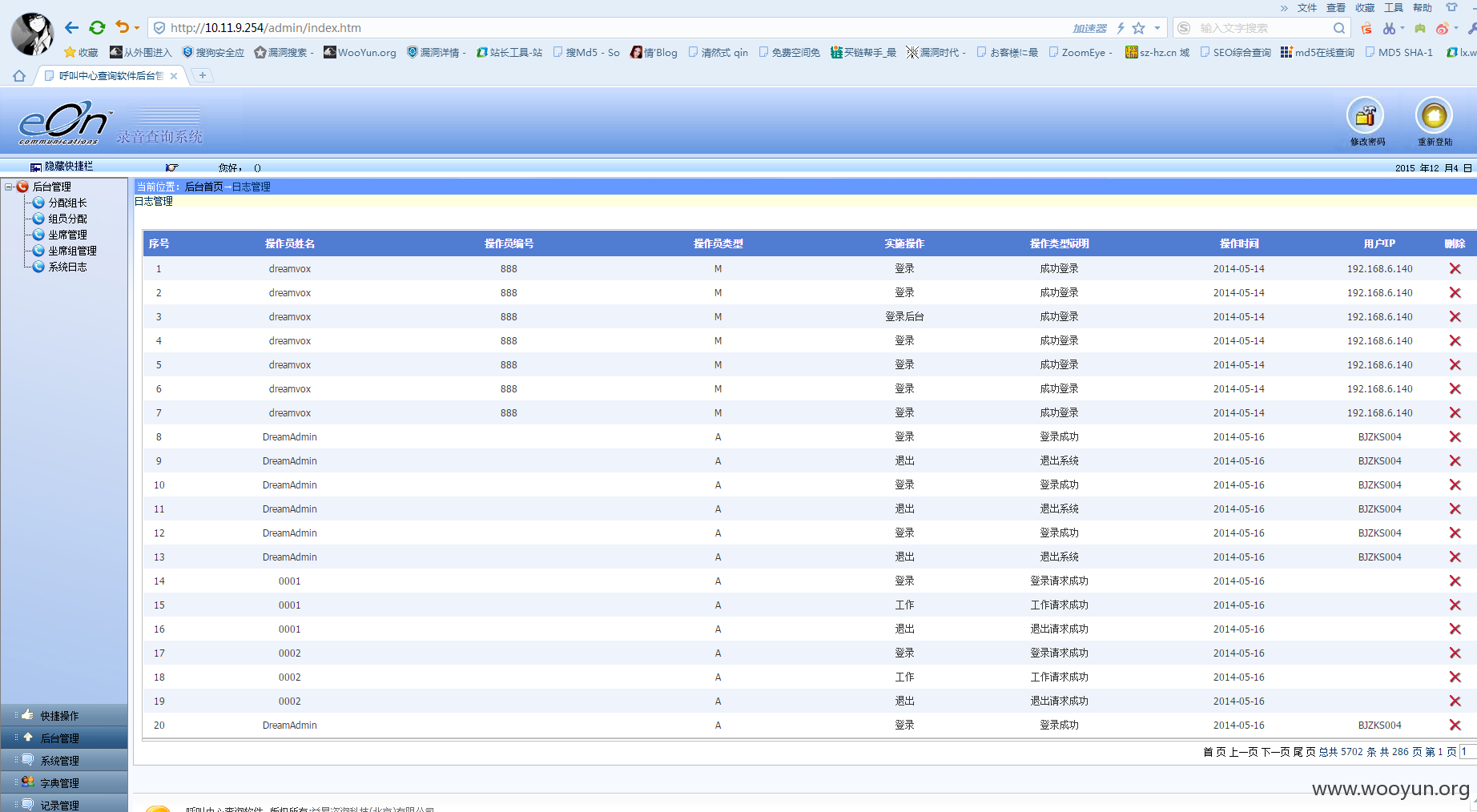Click the shirt skin icon in title bar
Screen dimensions: 1477x812
(1451, 7)
